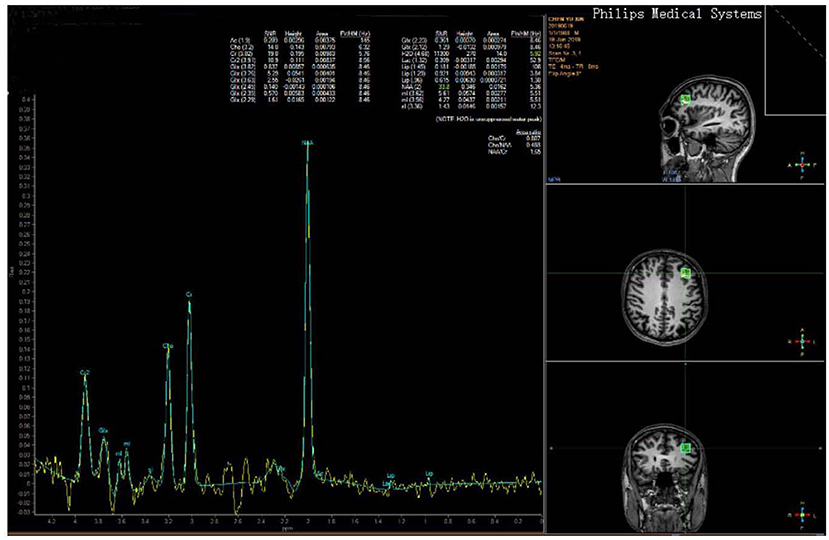Click the Cho peak label on spectrum
829x540 pixels.
(168, 346)
